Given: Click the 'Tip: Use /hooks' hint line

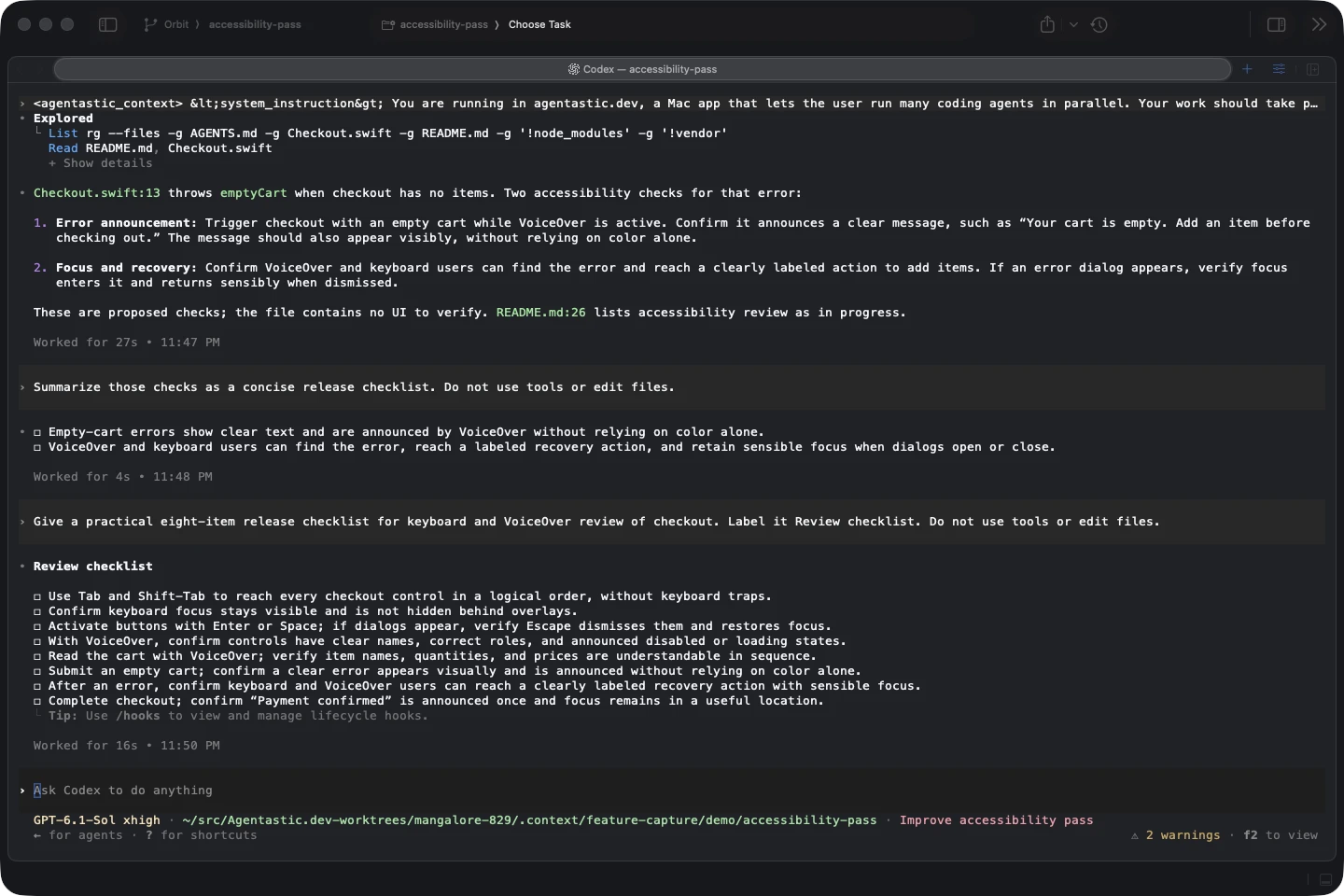Looking at the screenshot, I should 238,716.
